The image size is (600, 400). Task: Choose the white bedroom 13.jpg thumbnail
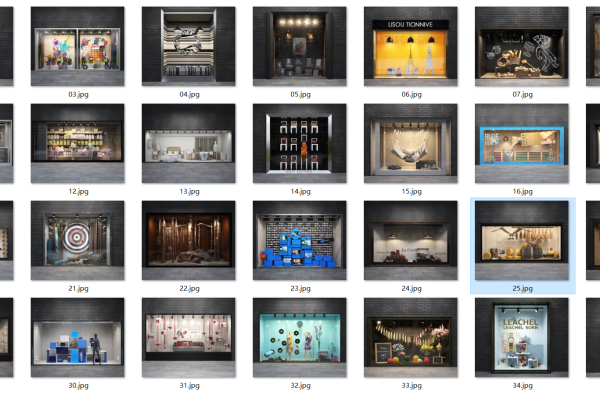point(188,143)
